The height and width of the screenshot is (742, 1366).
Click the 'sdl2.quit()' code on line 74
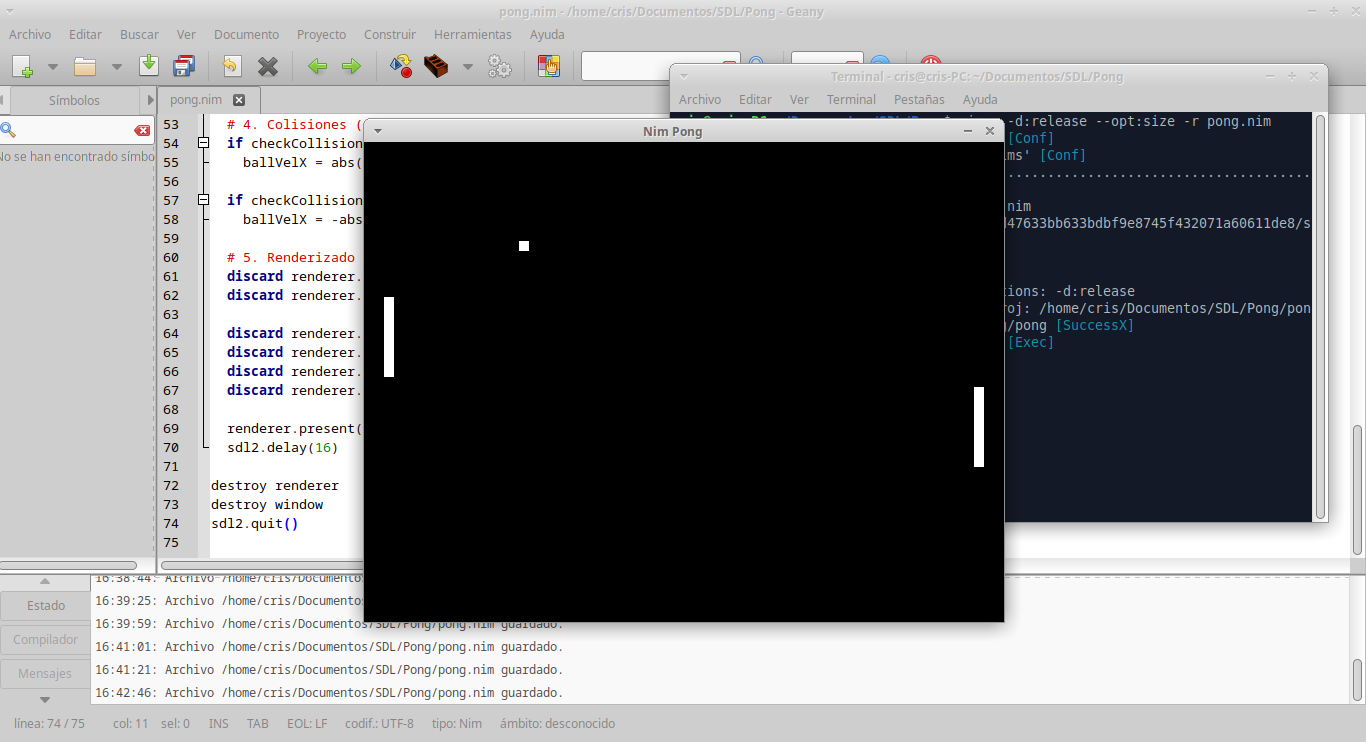(x=255, y=523)
